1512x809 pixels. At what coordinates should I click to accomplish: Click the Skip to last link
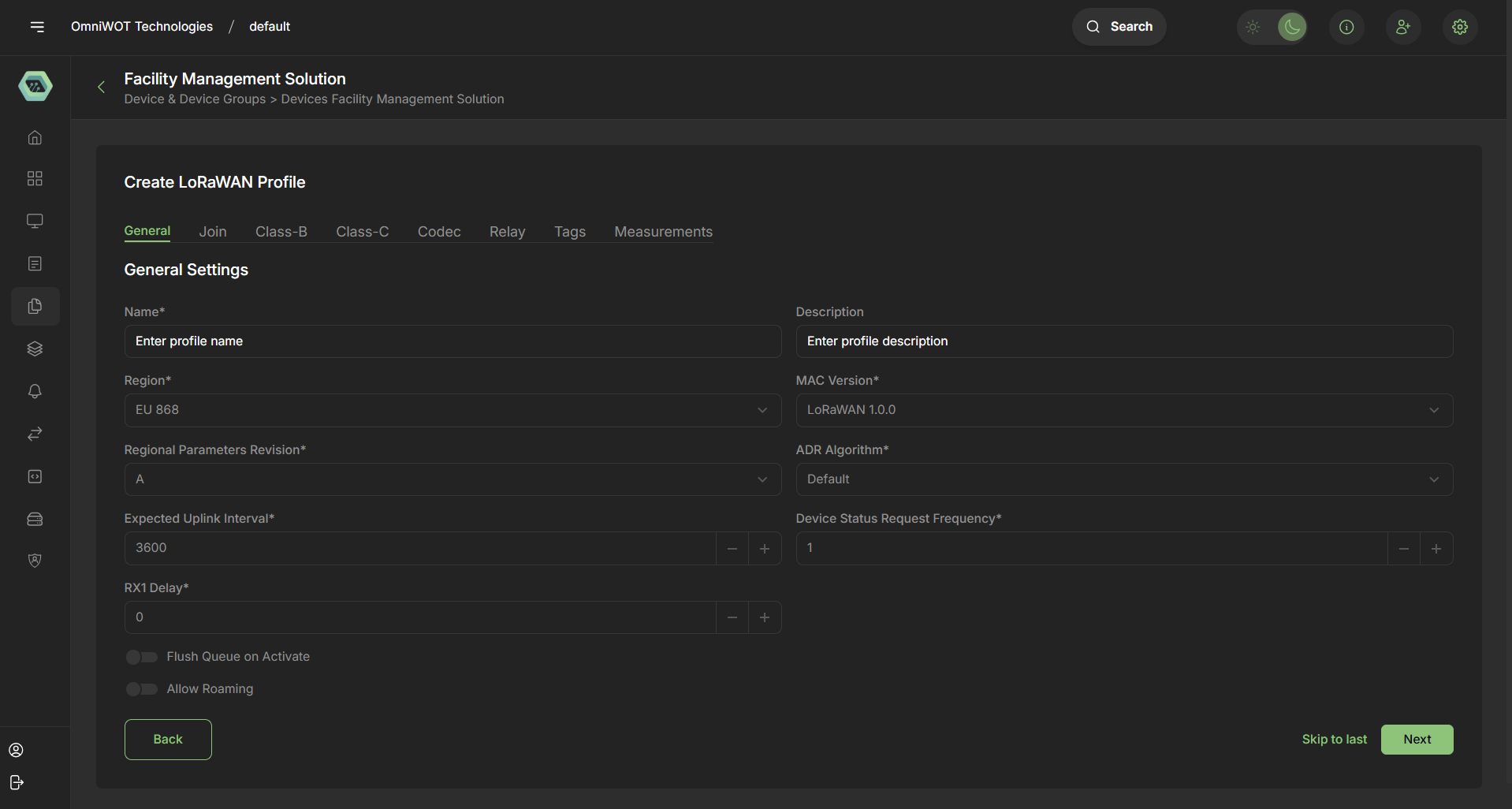point(1334,739)
